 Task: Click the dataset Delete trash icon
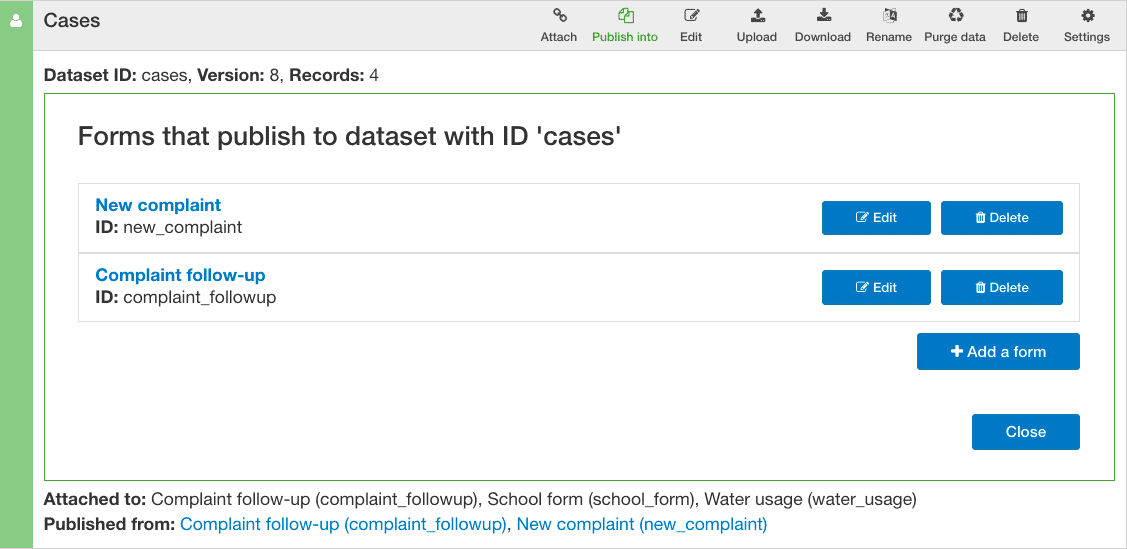[x=1021, y=15]
